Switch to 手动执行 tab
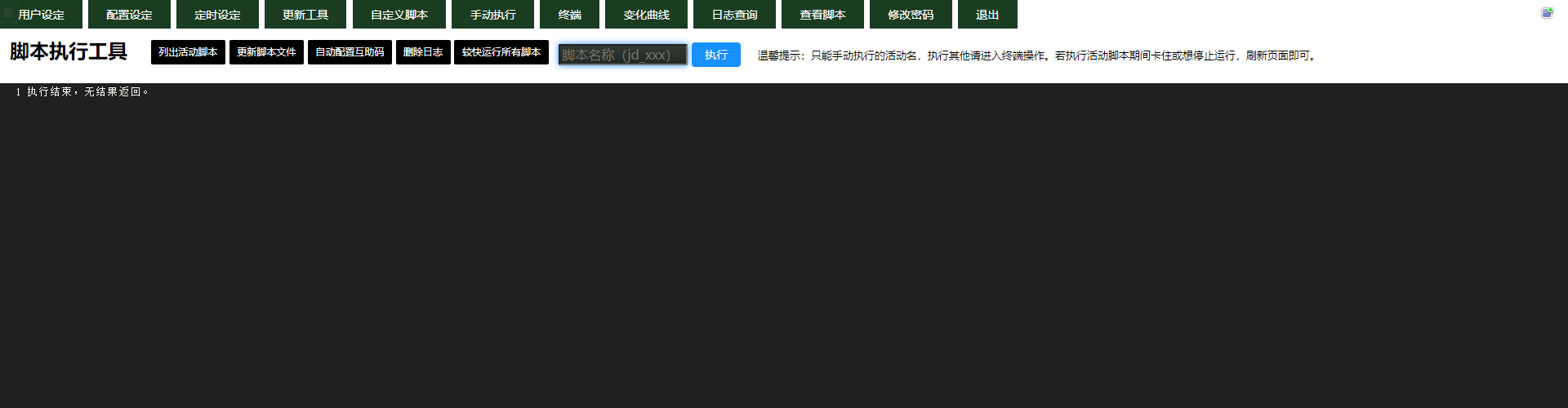 (x=492, y=14)
